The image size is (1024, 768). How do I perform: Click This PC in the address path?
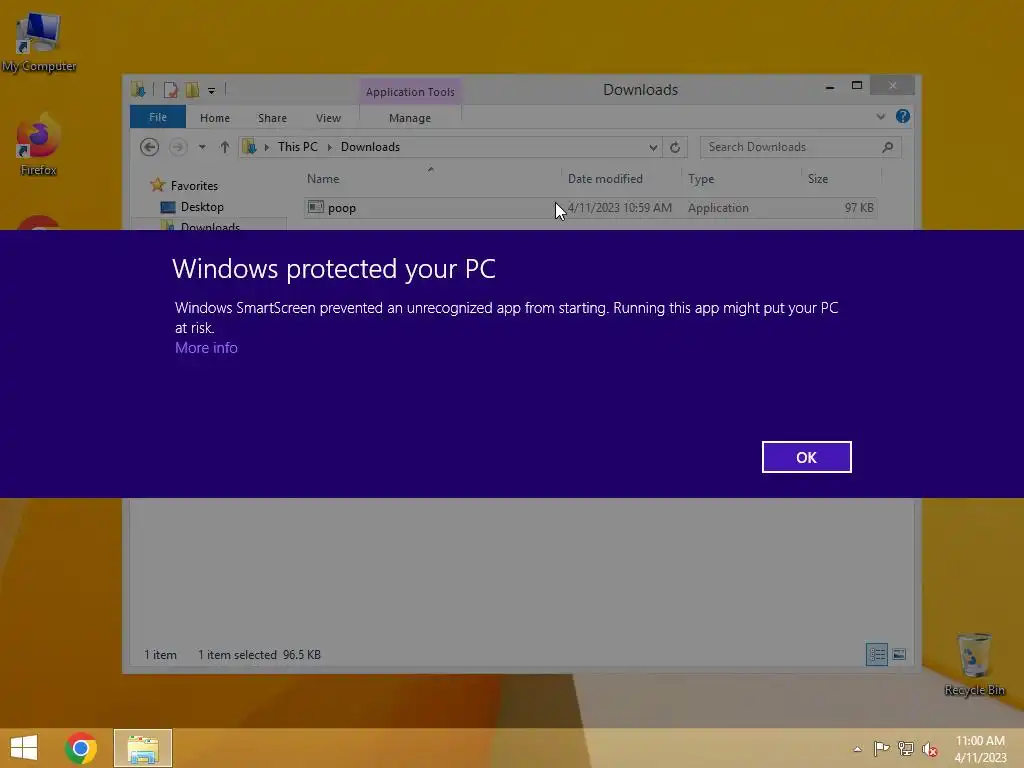298,147
